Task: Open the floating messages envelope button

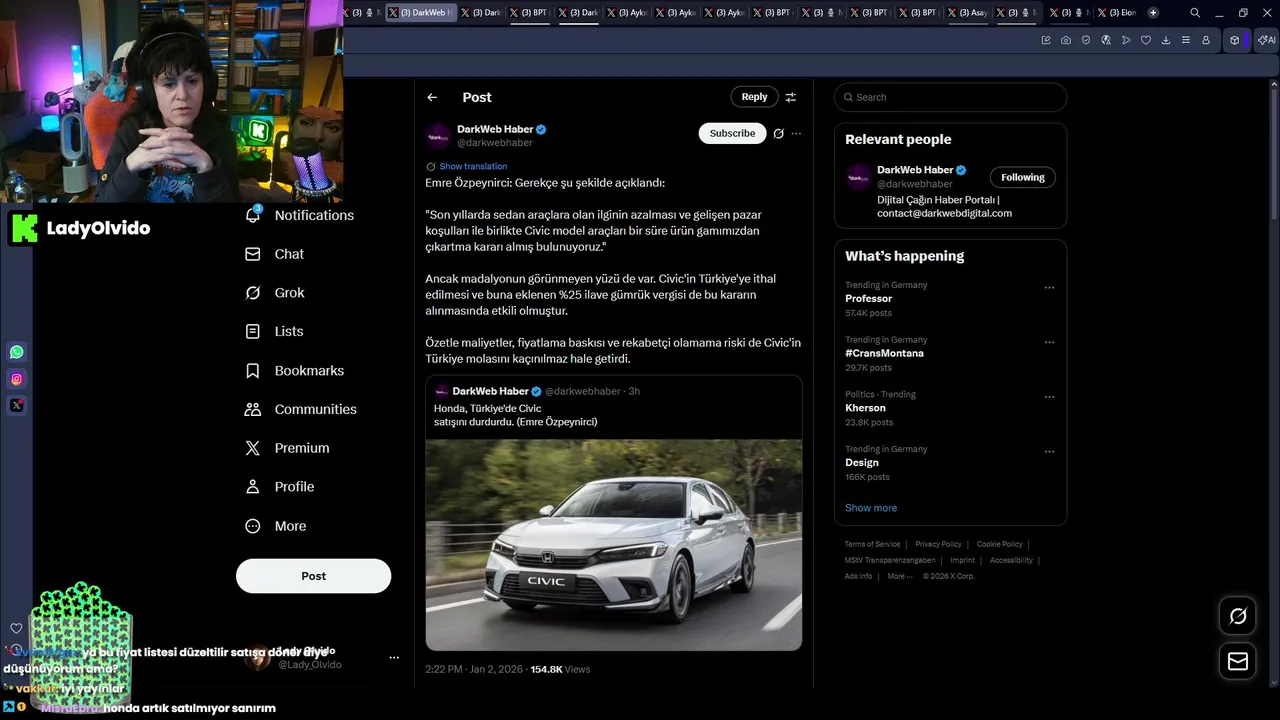Action: [x=1237, y=661]
